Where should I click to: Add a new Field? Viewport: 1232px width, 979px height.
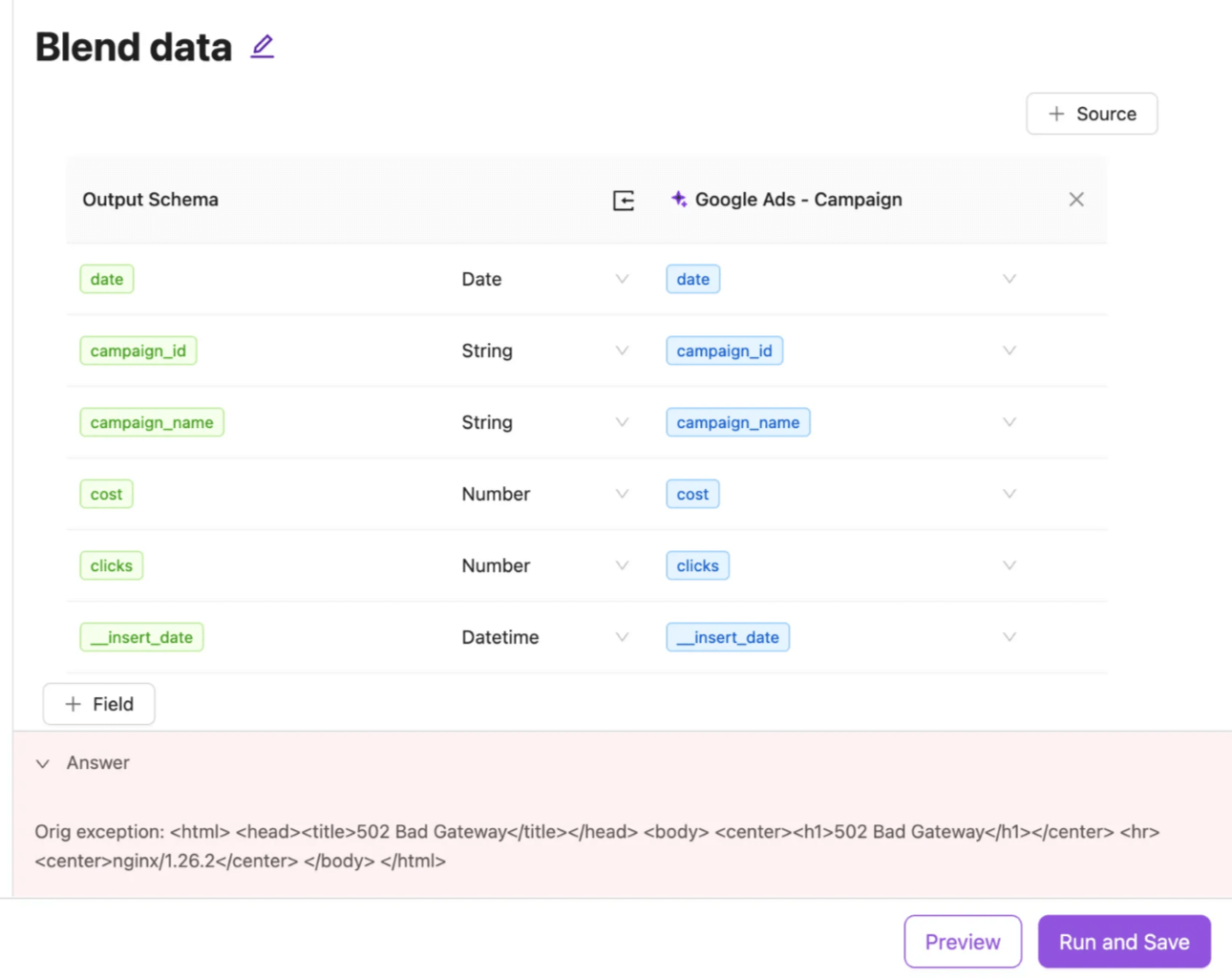pos(98,704)
